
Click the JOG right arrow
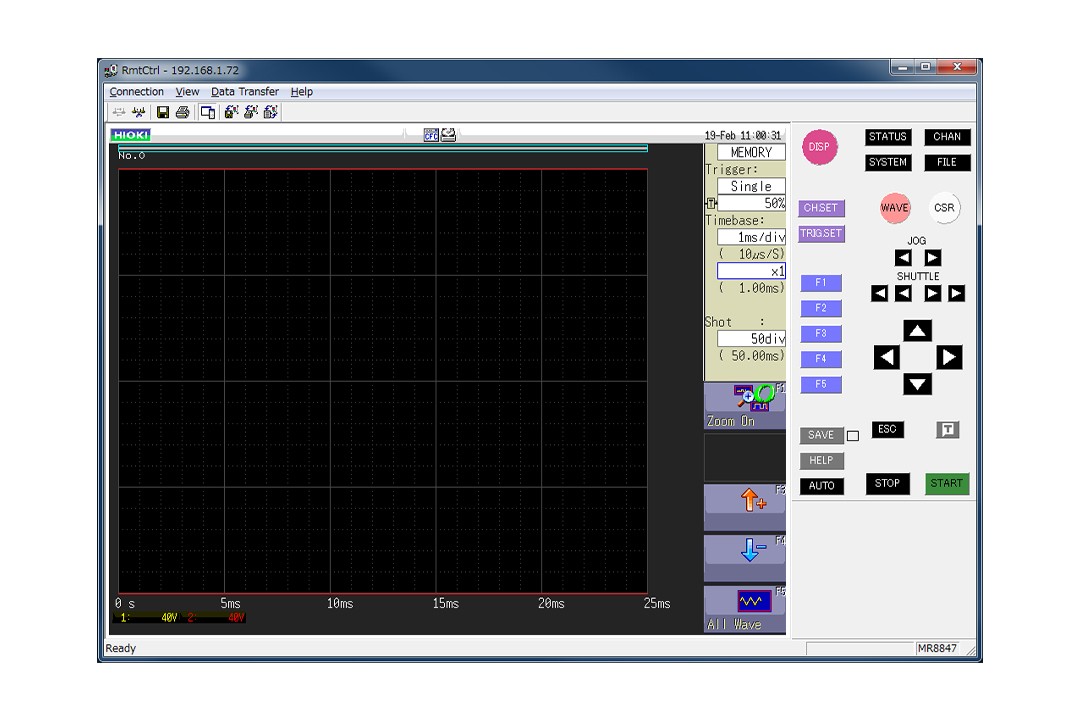pos(933,258)
